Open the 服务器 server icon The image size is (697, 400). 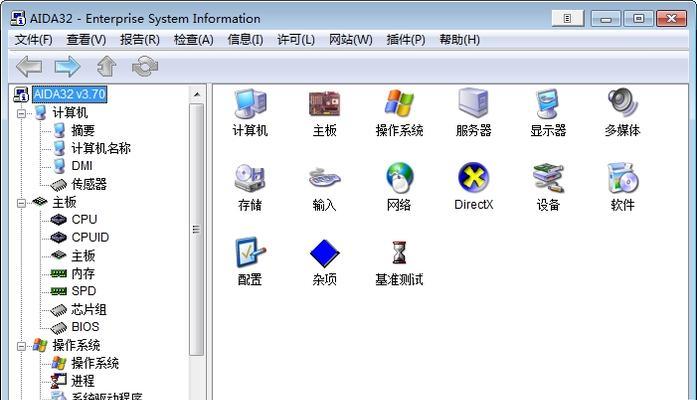coord(473,113)
